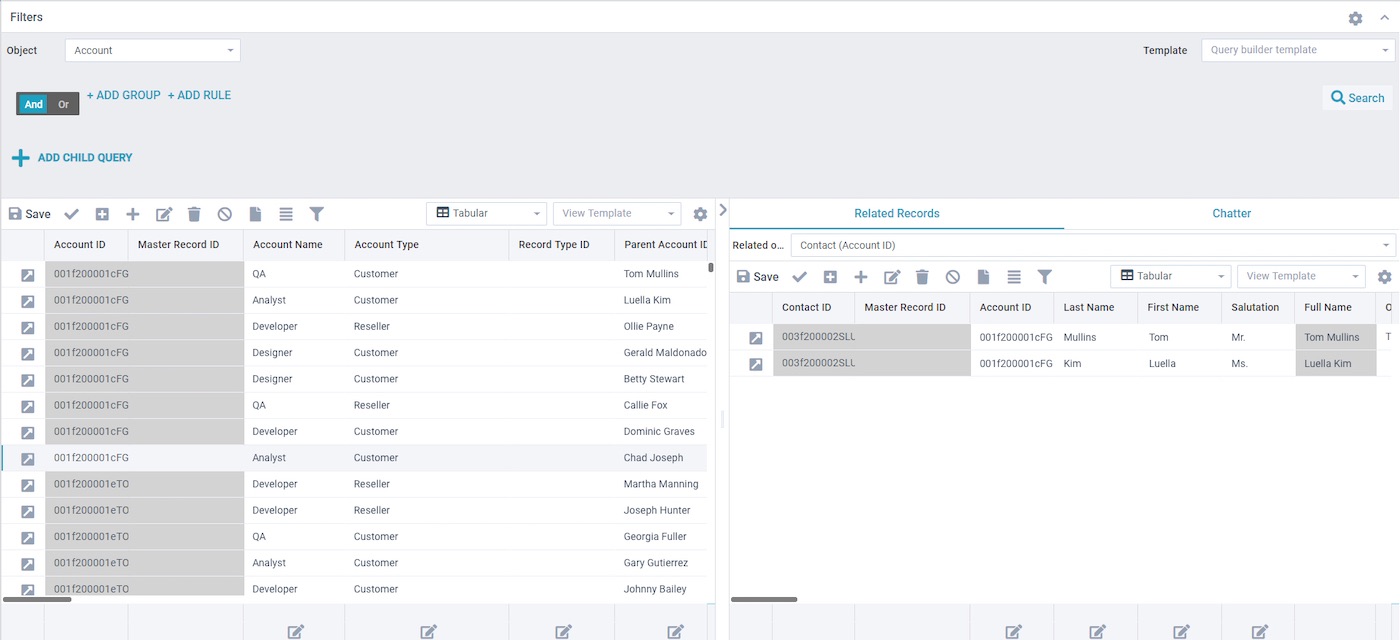
Task: Click the filter funnel icon in Account toolbar
Action: pos(317,214)
